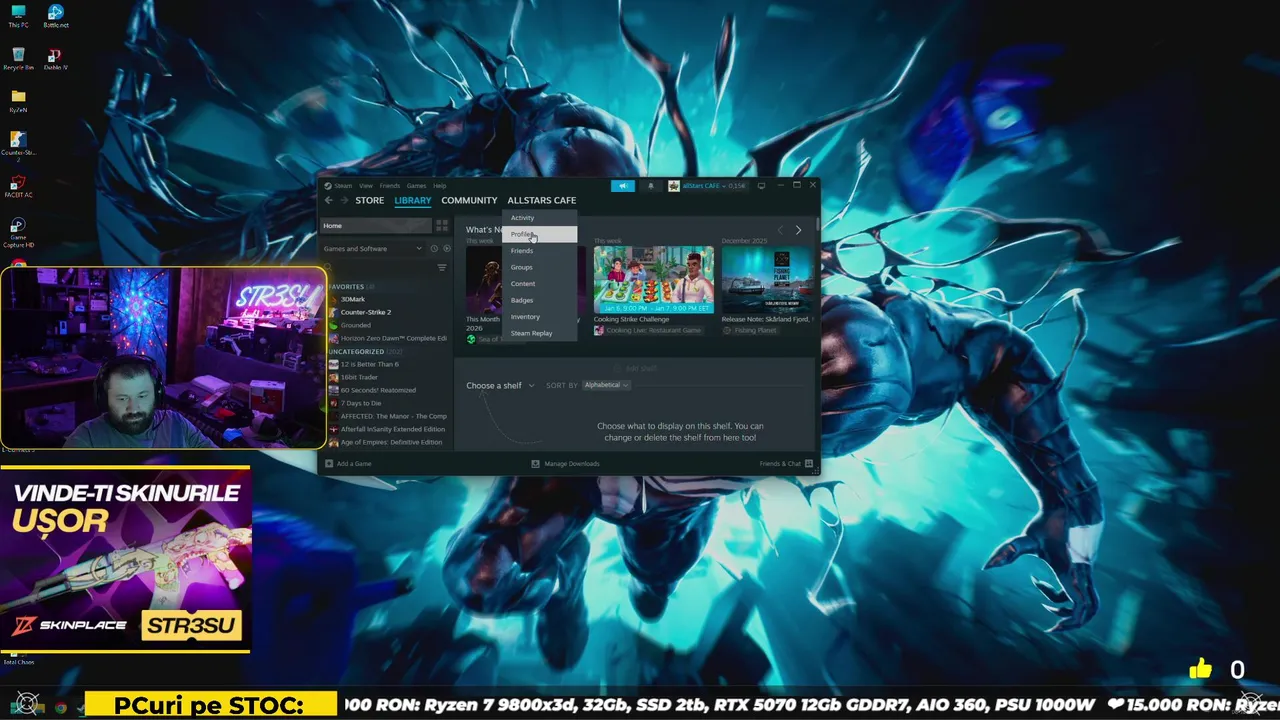Open the Fishing Planet release note thumbnail
This screenshot has width=1280, height=720.
[767, 279]
